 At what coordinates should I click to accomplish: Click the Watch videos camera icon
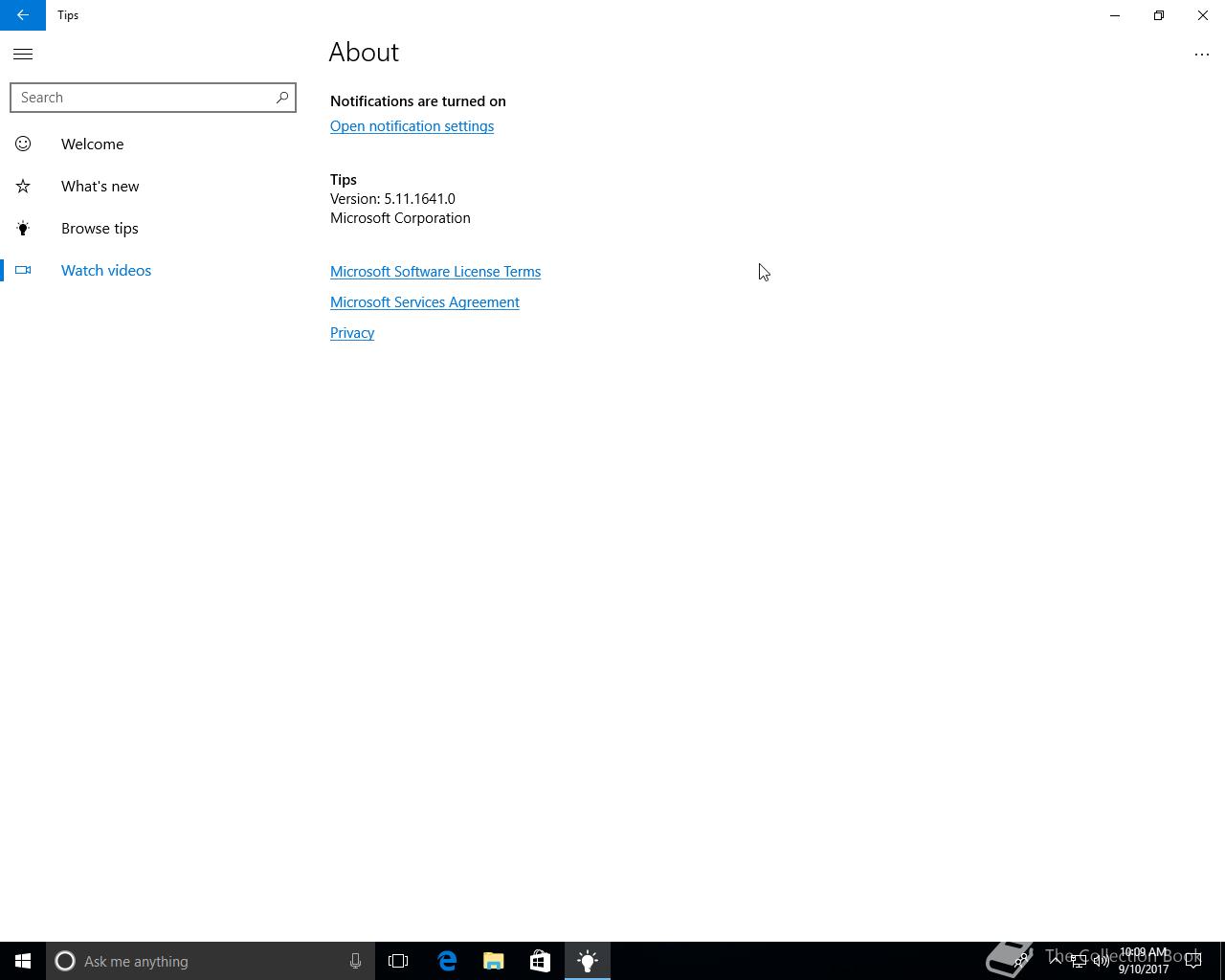click(x=23, y=270)
